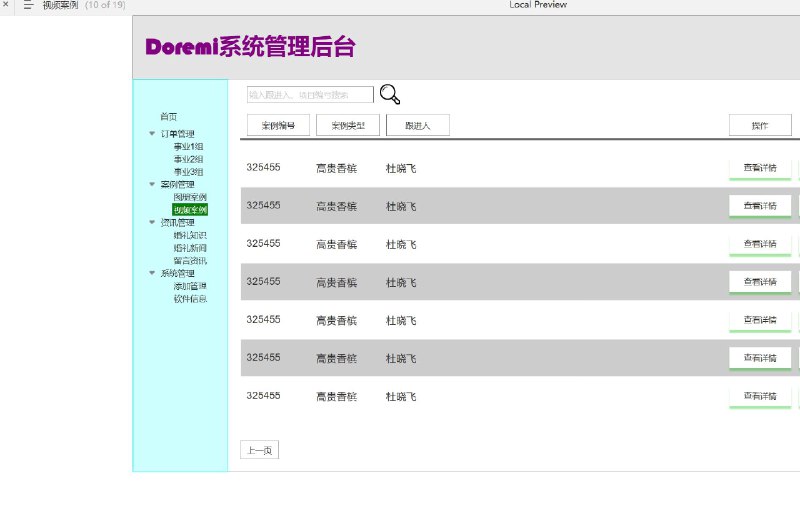Image resolution: width=800 pixels, height=526 pixels.
Task: Click the 视频案例 (10 of 19) page title
Action: tap(84, 5)
